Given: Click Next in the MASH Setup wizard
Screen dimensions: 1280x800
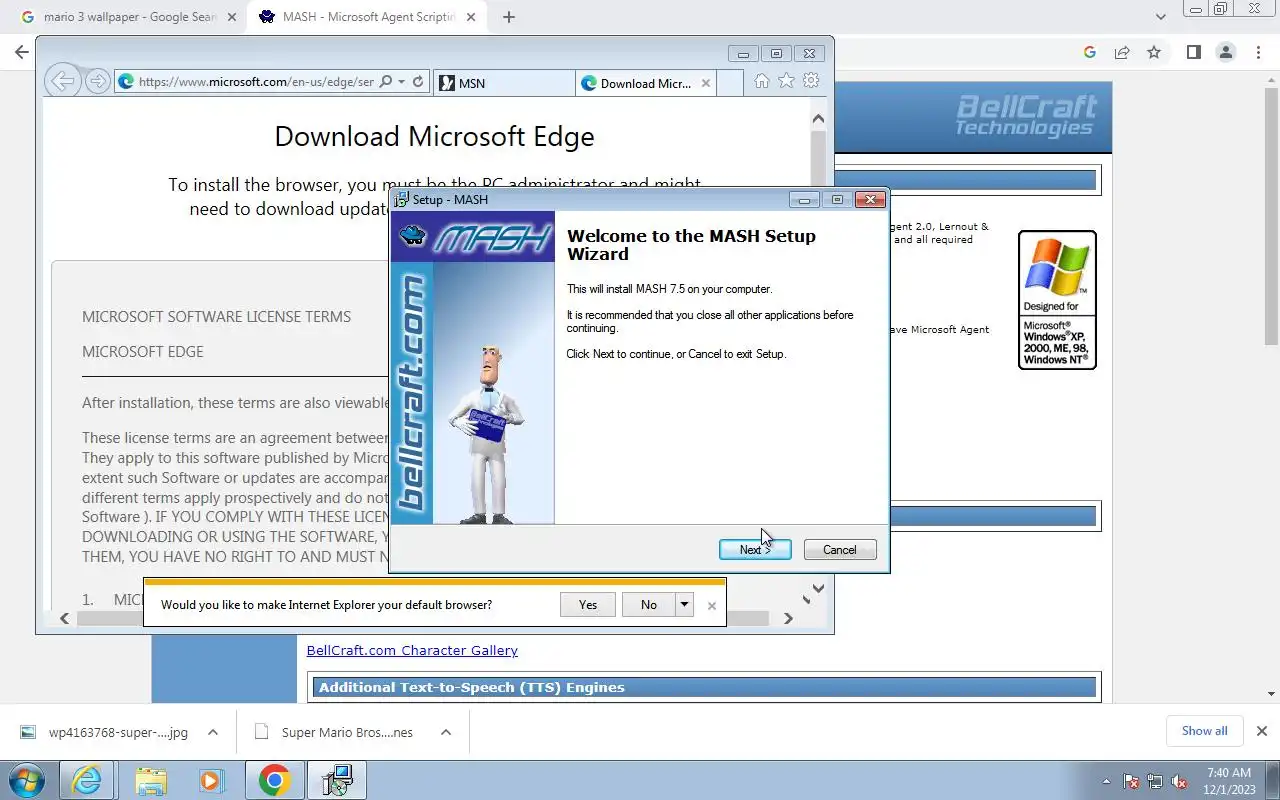Looking at the screenshot, I should pyautogui.click(x=755, y=549).
